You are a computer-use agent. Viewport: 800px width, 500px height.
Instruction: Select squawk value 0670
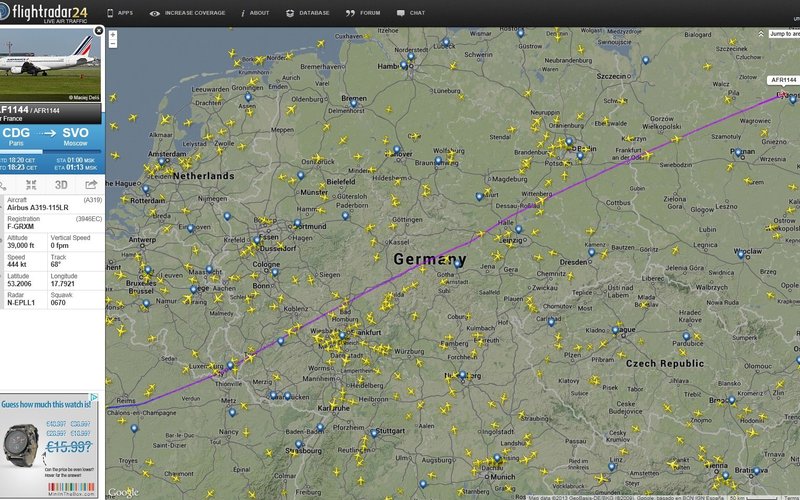(58, 303)
